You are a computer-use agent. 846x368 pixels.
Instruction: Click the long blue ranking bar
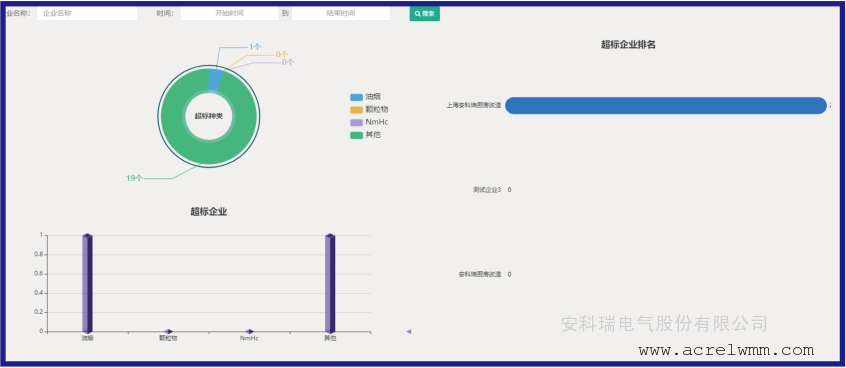(x=666, y=106)
